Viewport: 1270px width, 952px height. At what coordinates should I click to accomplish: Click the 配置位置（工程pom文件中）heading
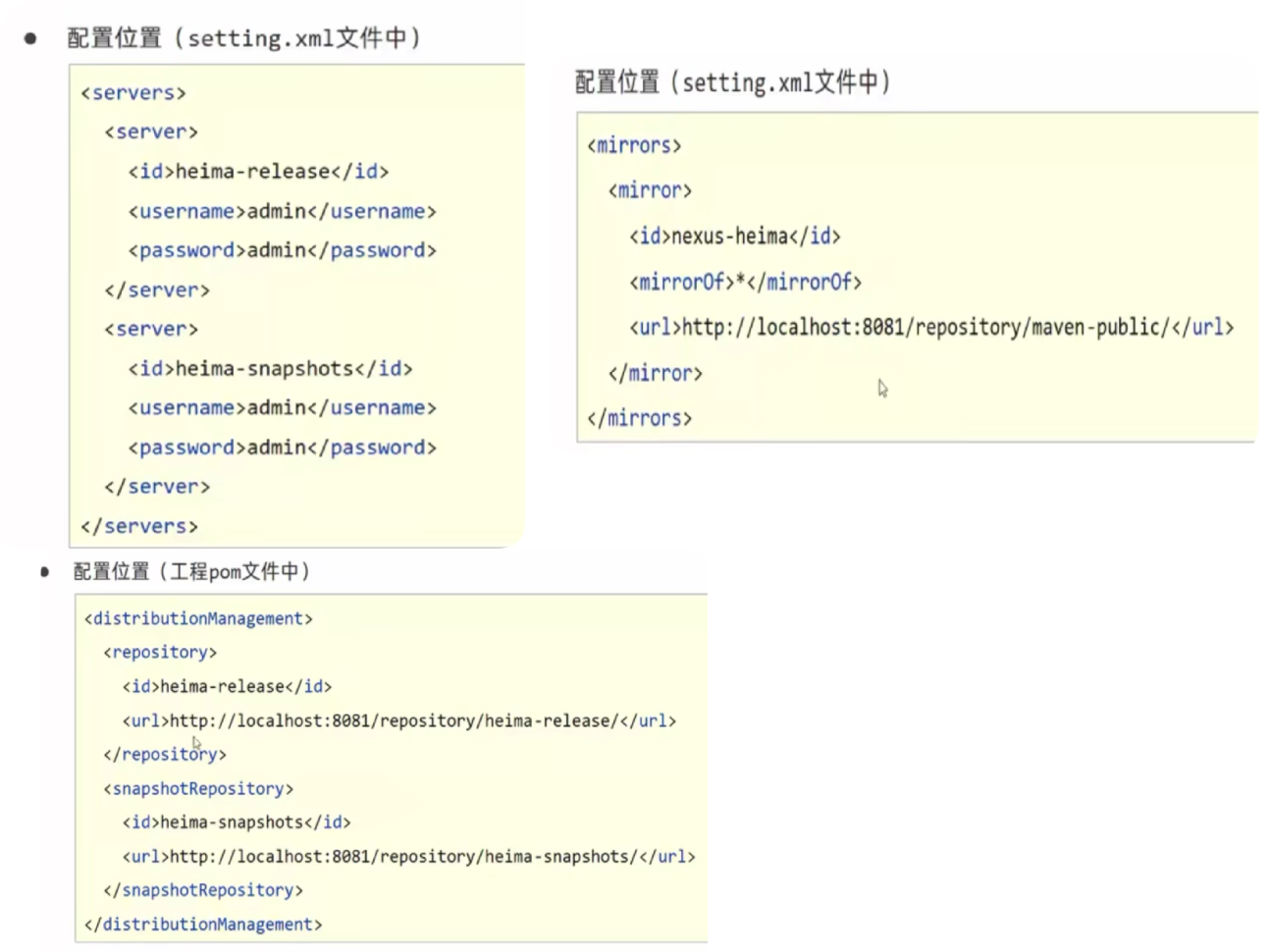191,571
